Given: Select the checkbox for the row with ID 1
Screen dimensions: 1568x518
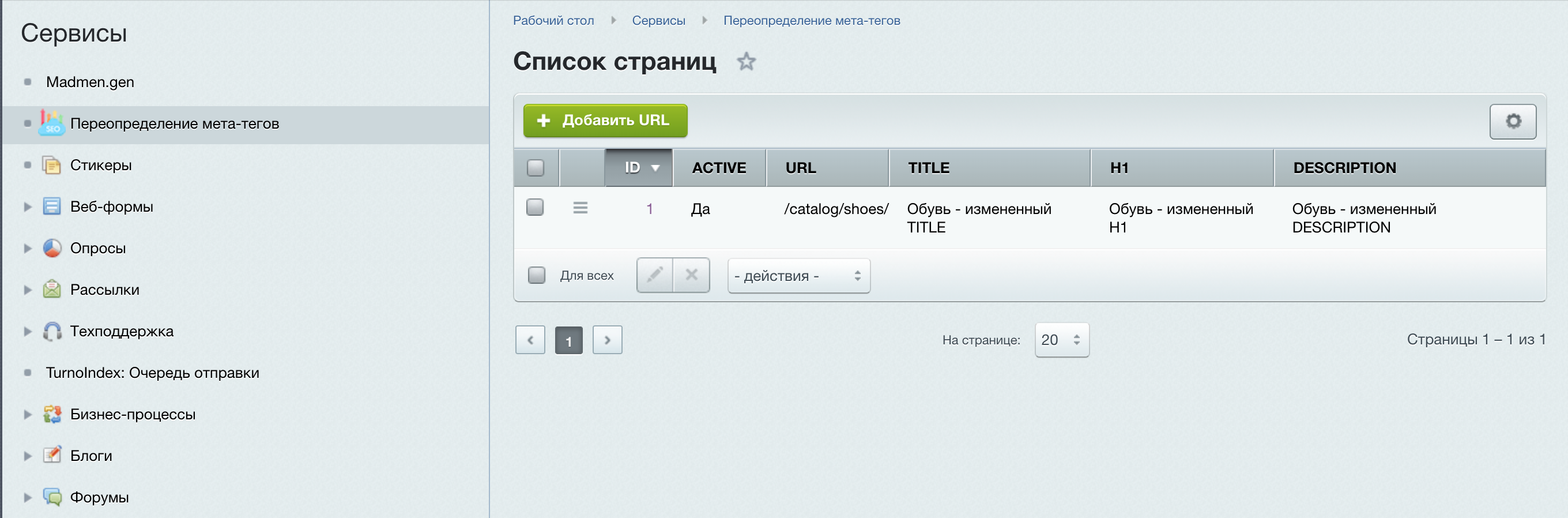Looking at the screenshot, I should 535,207.
